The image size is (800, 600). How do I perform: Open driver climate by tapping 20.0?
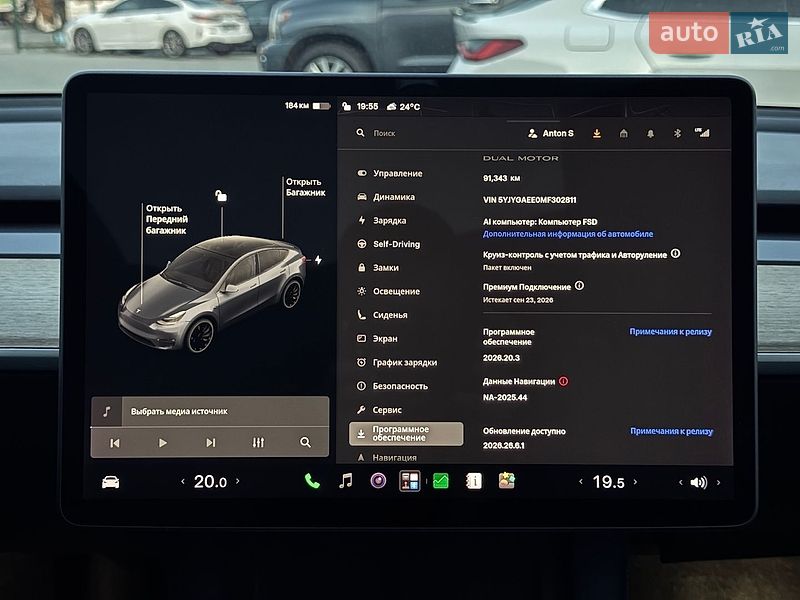coord(210,481)
